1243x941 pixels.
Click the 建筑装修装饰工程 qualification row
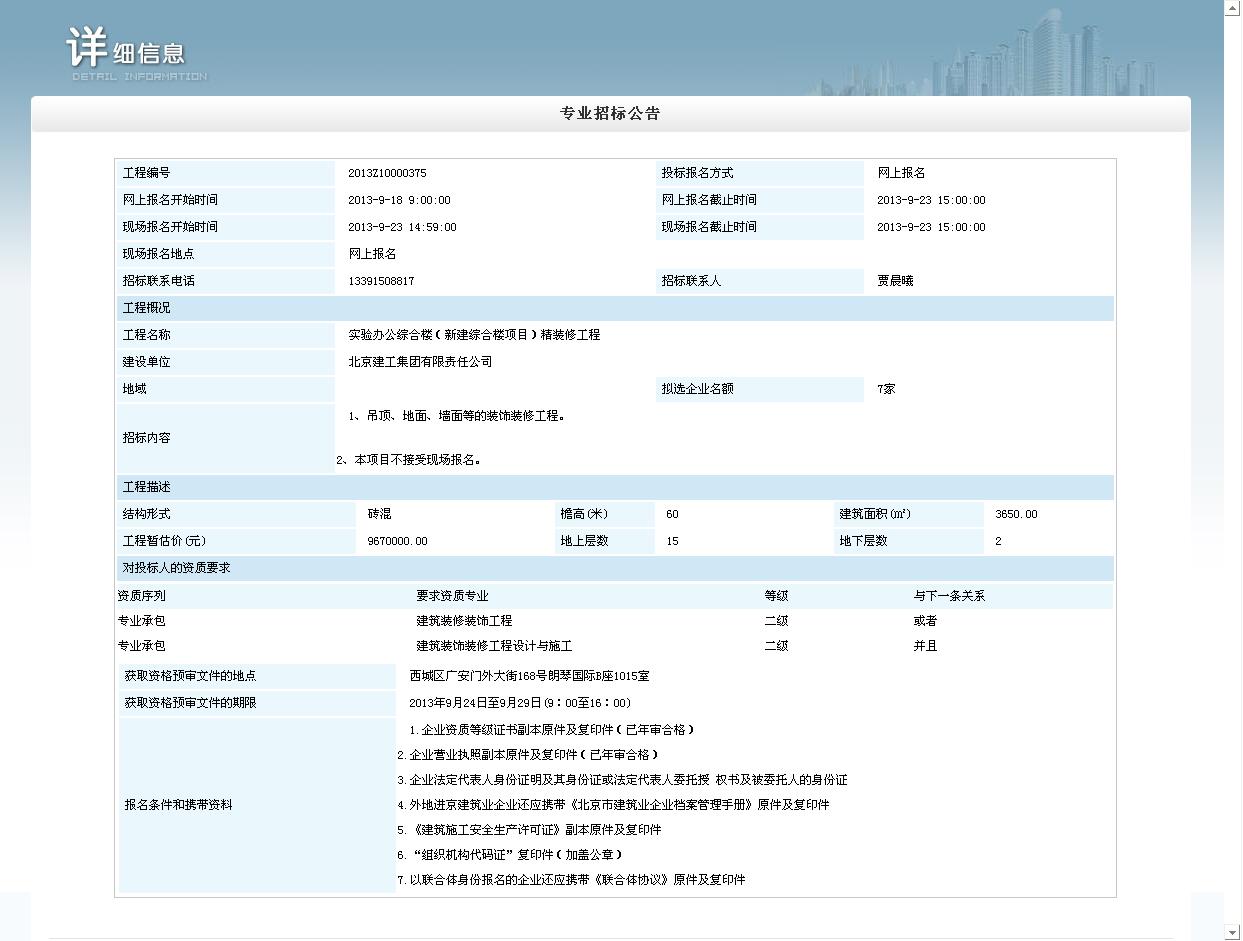[464, 621]
